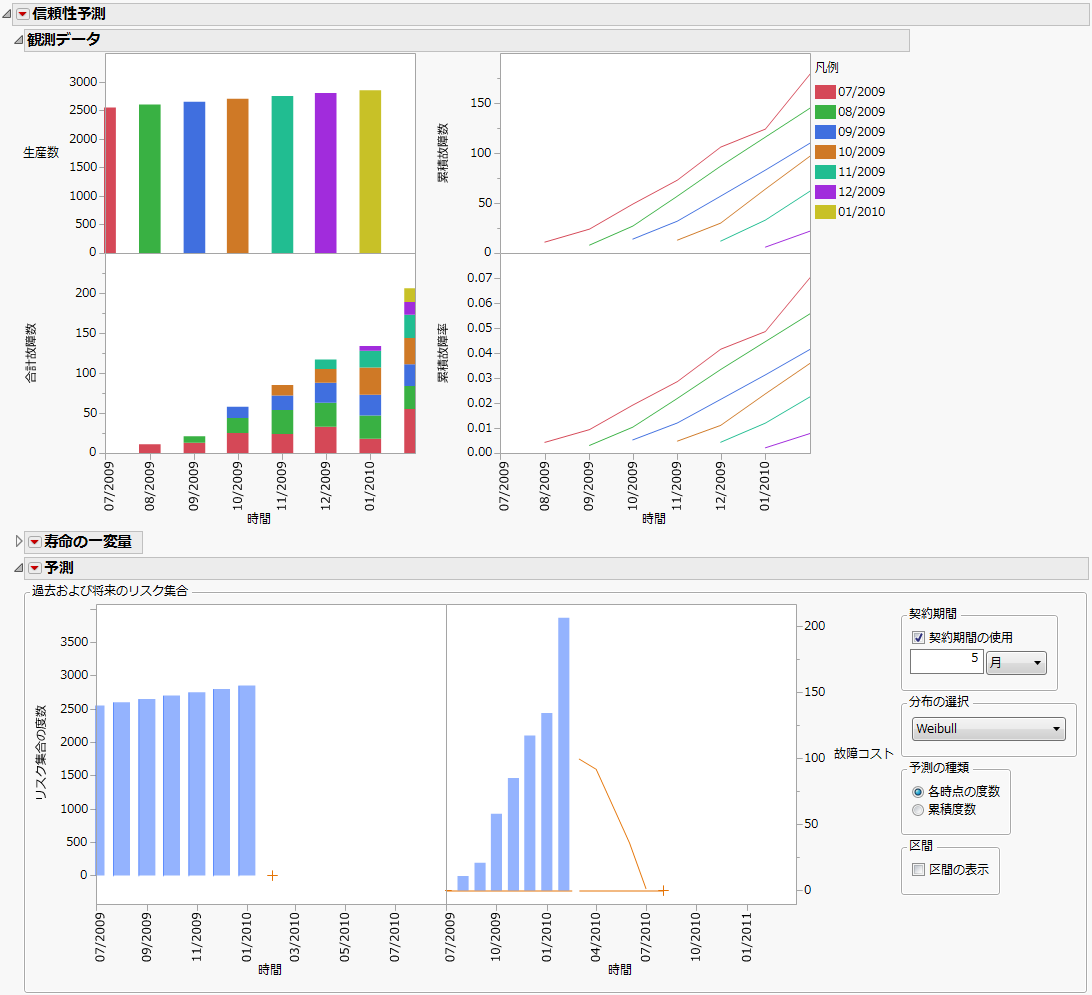1092x995 pixels.
Task: Click the 観測データ section title
Action: pos(63,40)
